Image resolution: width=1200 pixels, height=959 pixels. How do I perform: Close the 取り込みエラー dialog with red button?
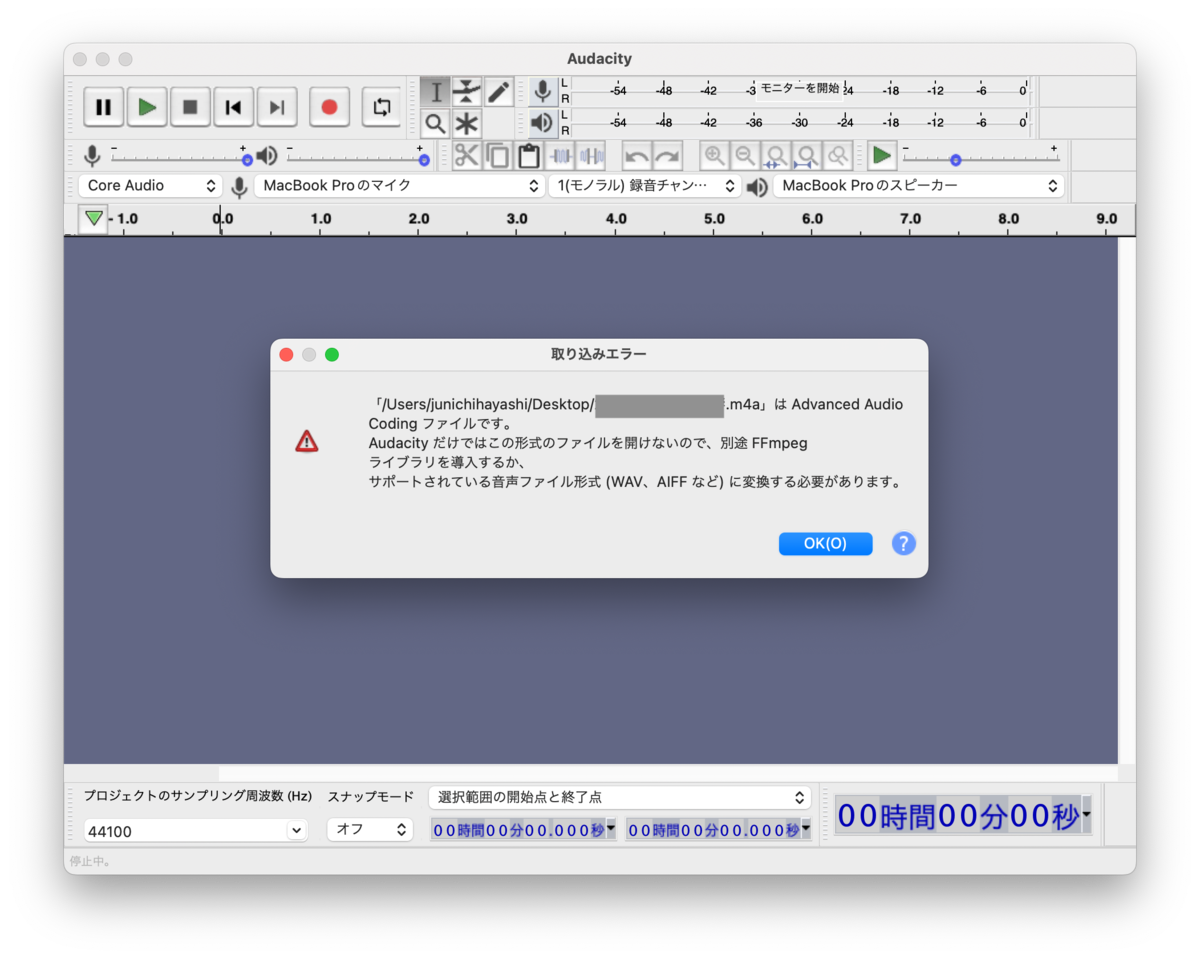[x=286, y=354]
